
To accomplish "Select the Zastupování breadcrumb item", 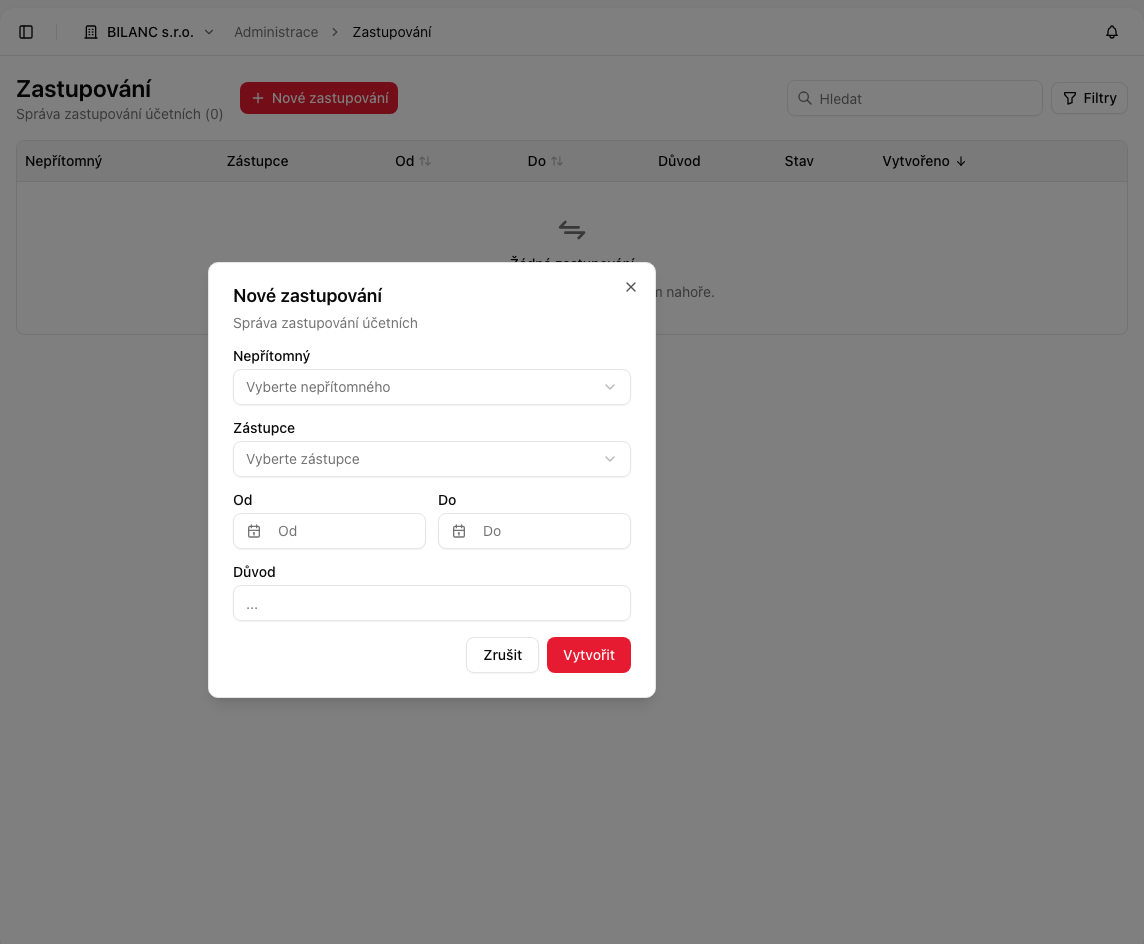I will pos(392,32).
